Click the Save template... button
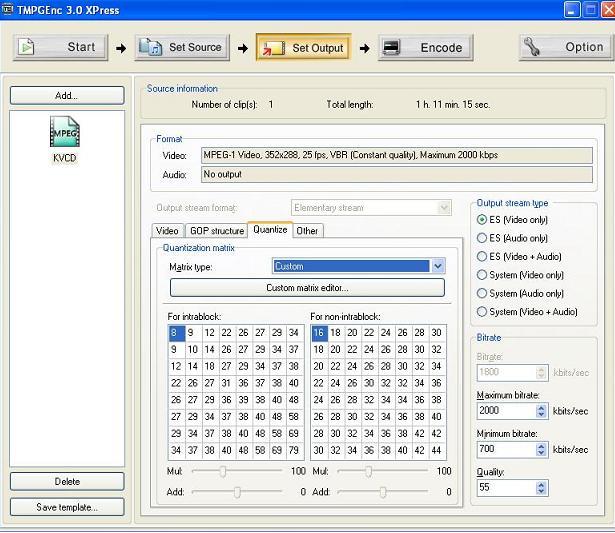This screenshot has width=615, height=533. tap(67, 507)
